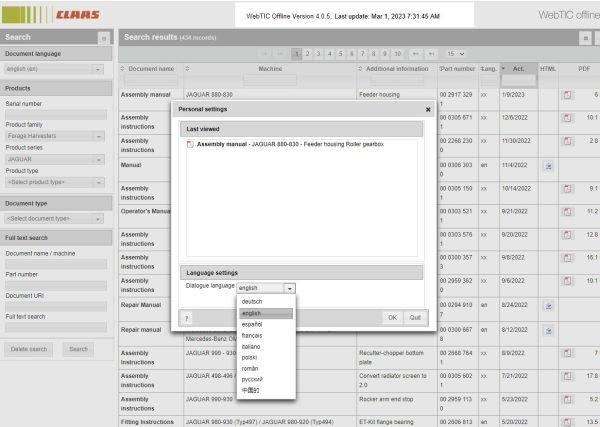
Task: Open PDF for 9/21/2022 Operator's Manual row
Action: tap(567, 212)
